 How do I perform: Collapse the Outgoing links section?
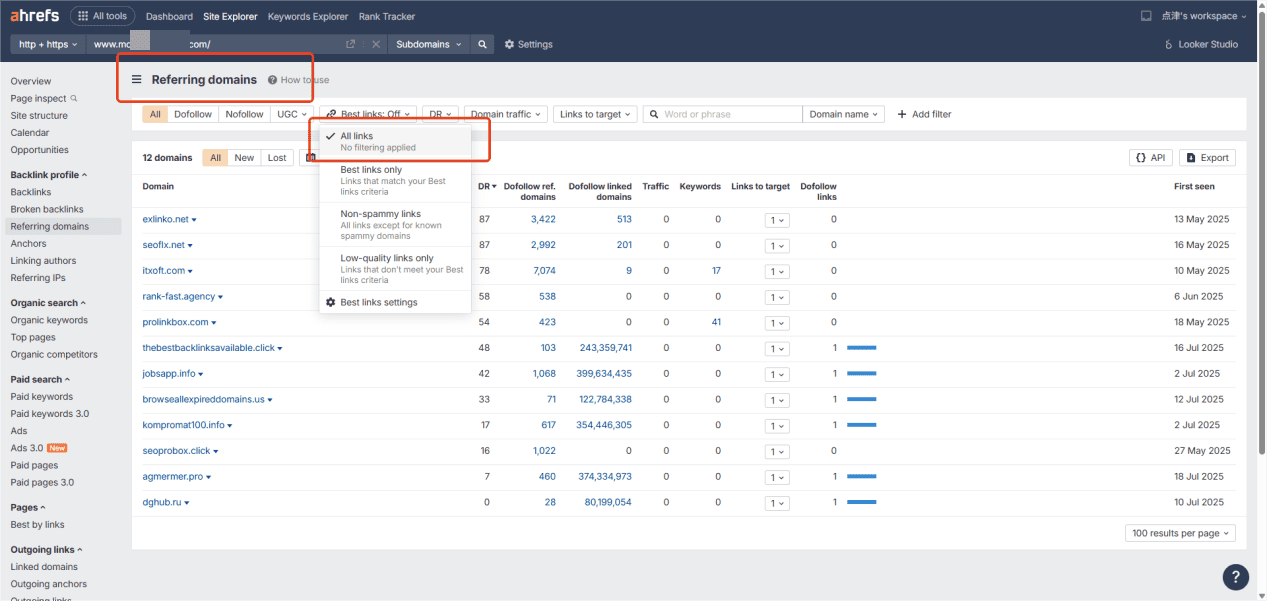click(x=46, y=549)
